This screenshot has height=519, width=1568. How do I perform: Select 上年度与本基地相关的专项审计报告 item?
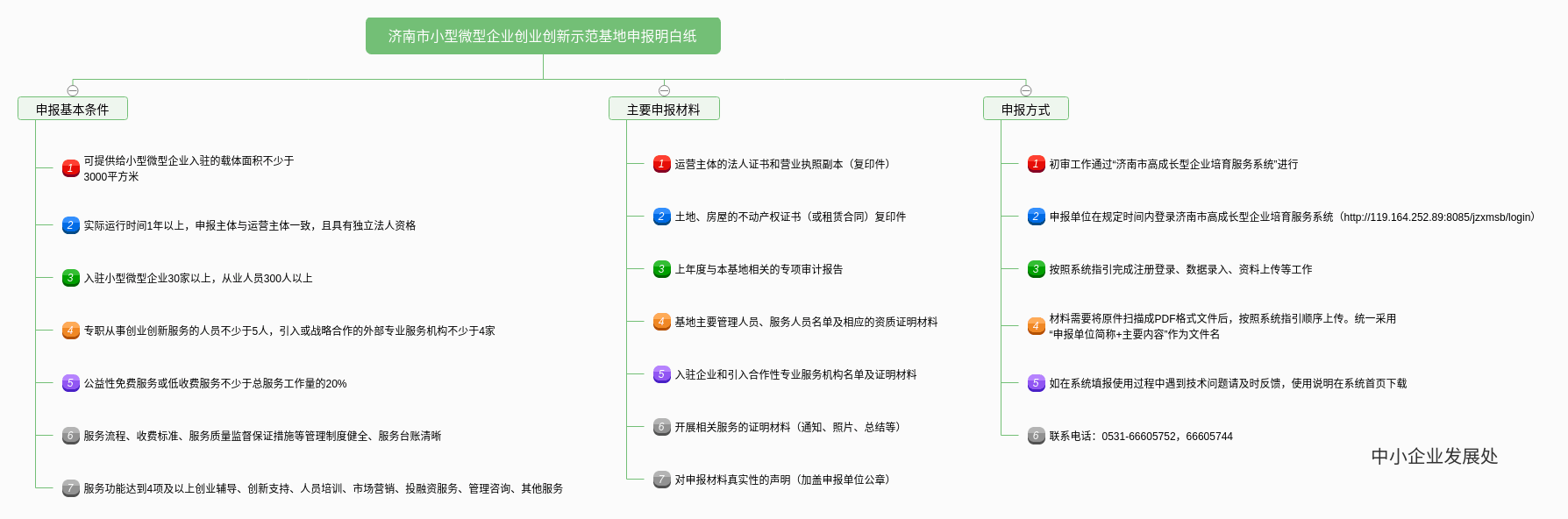[759, 269]
